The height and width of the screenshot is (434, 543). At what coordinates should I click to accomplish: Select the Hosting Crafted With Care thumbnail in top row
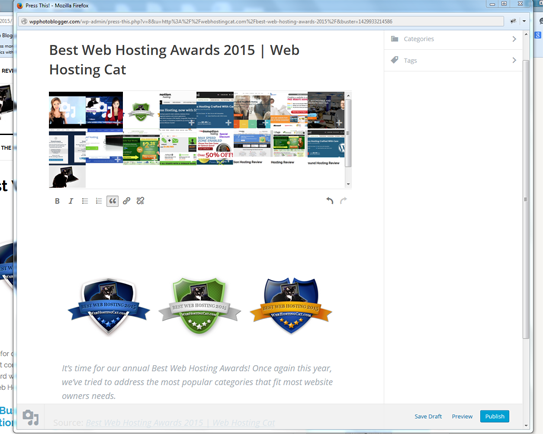[x=215, y=110]
